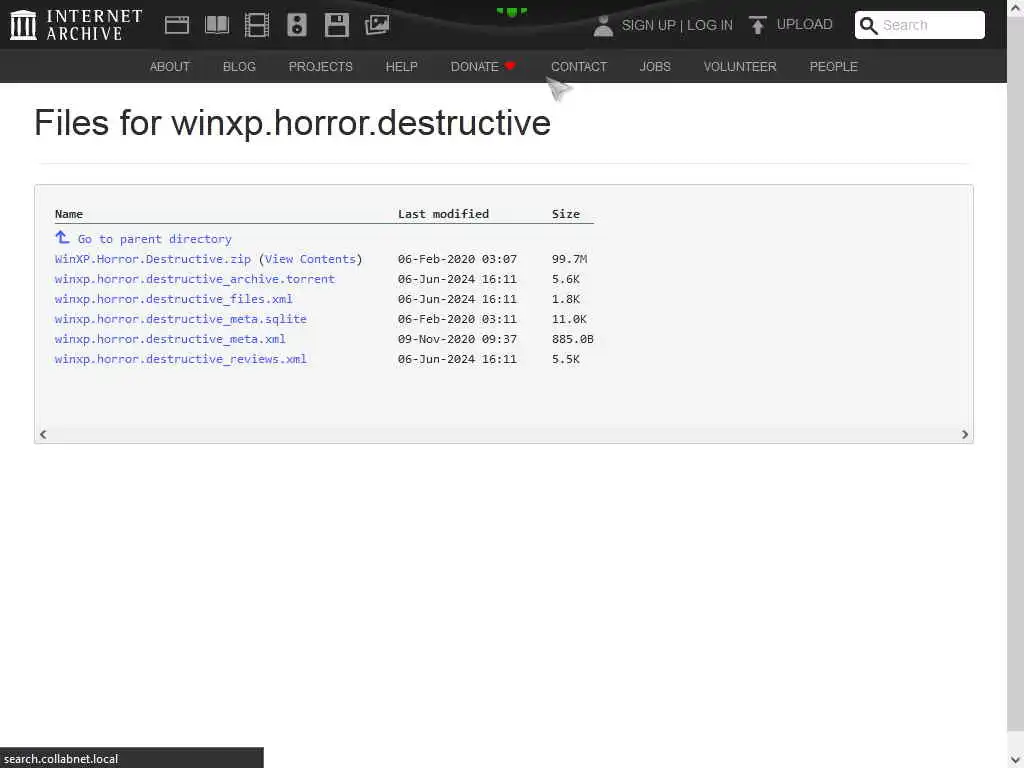Click SIGN UP link
The image size is (1024, 768).
[648, 25]
